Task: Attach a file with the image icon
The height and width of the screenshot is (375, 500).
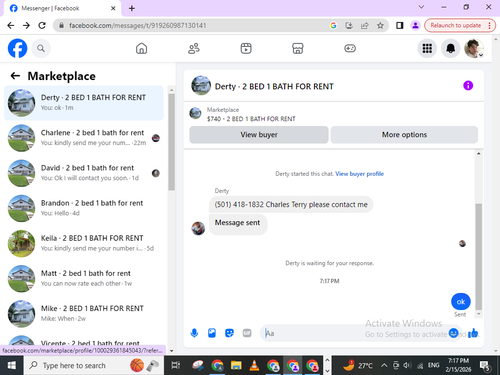Action: click(x=212, y=333)
